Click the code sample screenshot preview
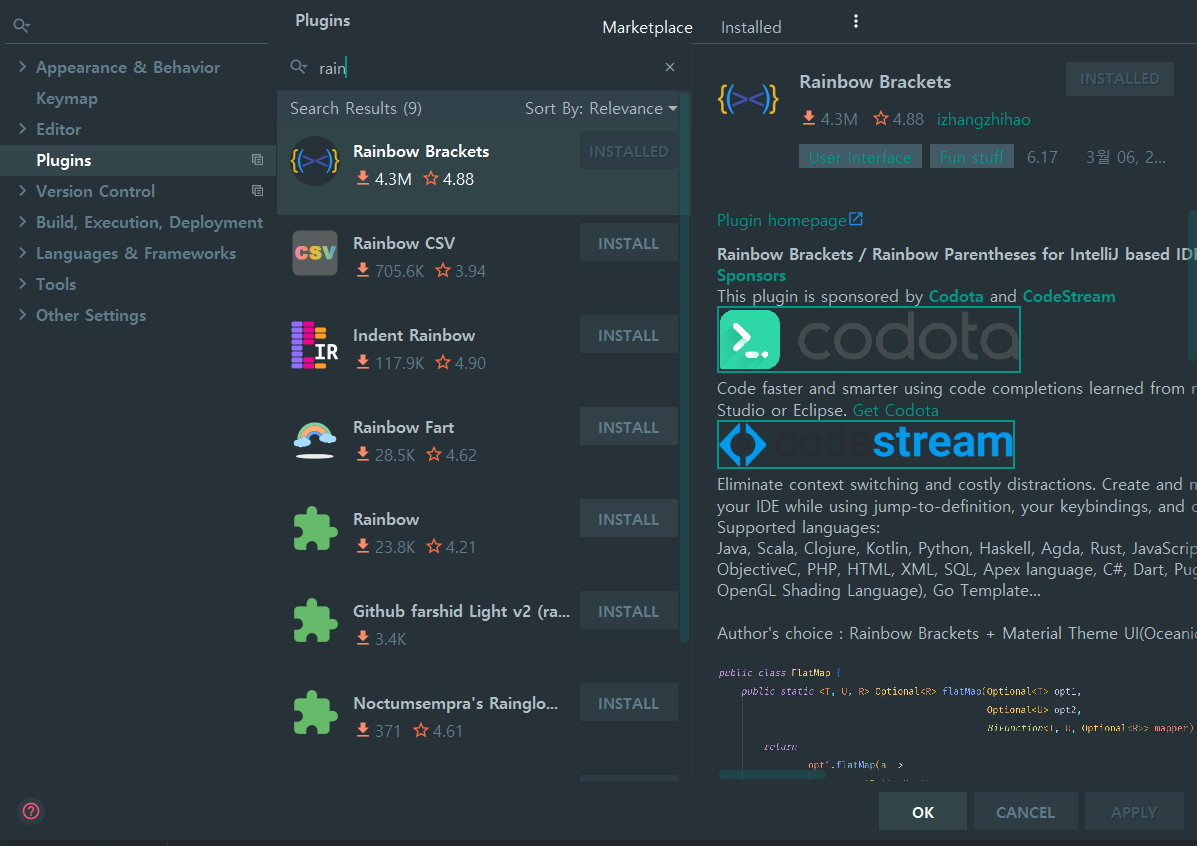Viewport: 1197px width, 846px height. pyautogui.click(x=956, y=722)
